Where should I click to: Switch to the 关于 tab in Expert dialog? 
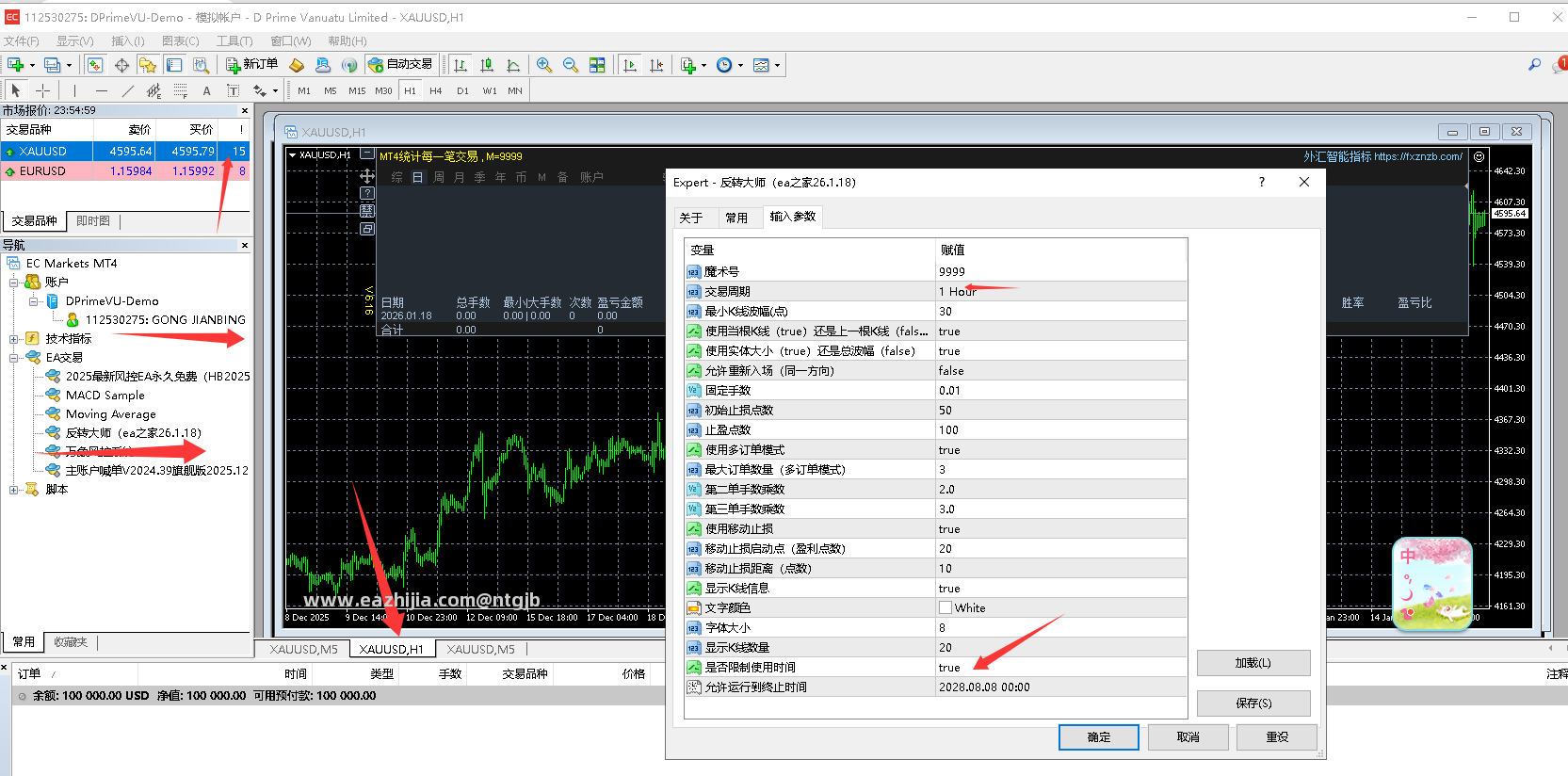point(691,218)
